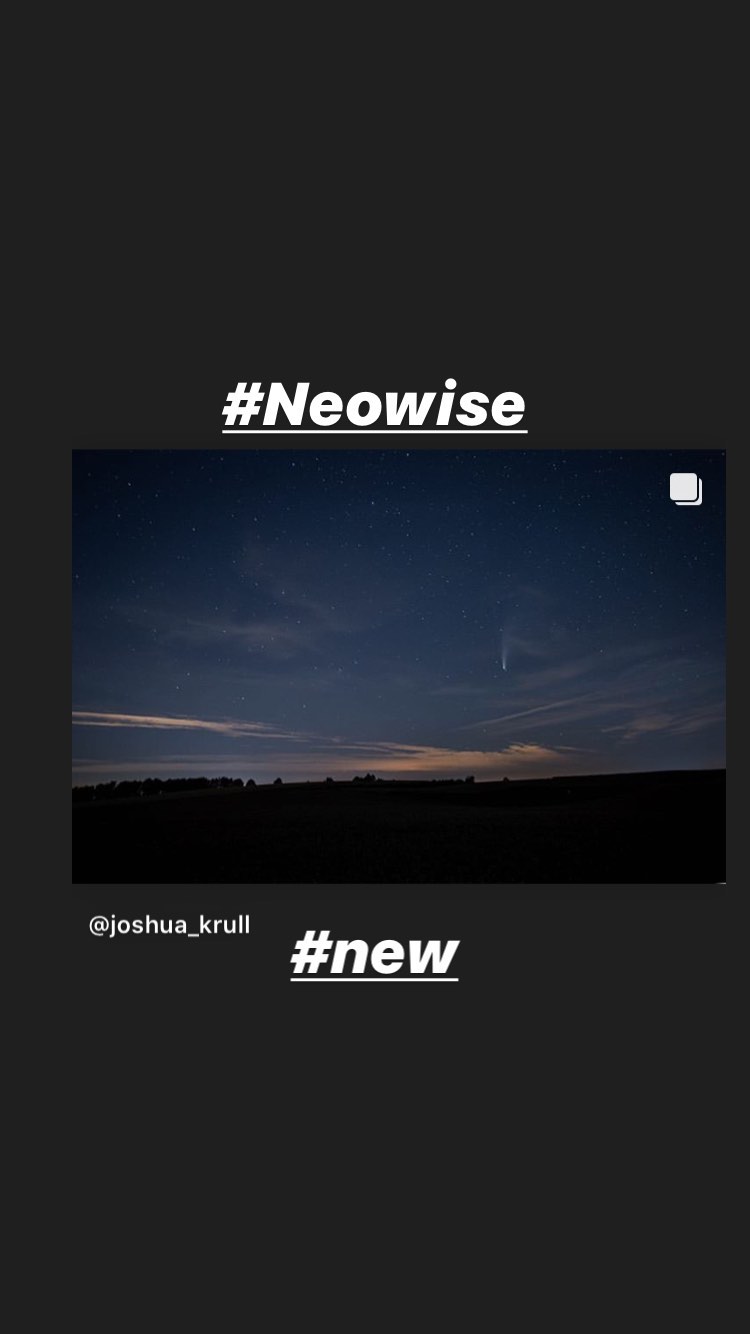Tap the comet in the photo
The width and height of the screenshot is (750, 1334).
[x=505, y=654]
